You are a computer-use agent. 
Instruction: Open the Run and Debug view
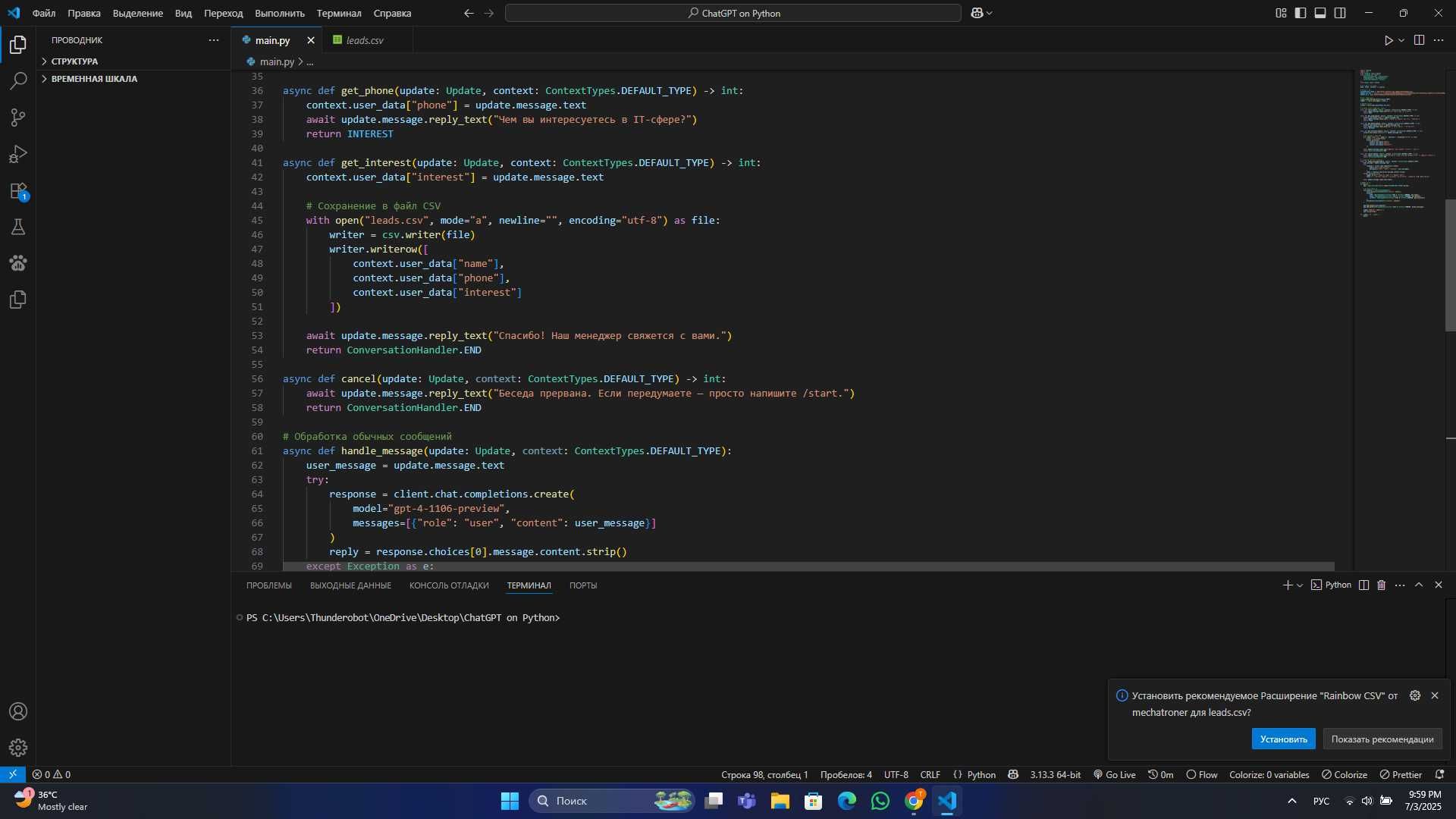tap(18, 154)
